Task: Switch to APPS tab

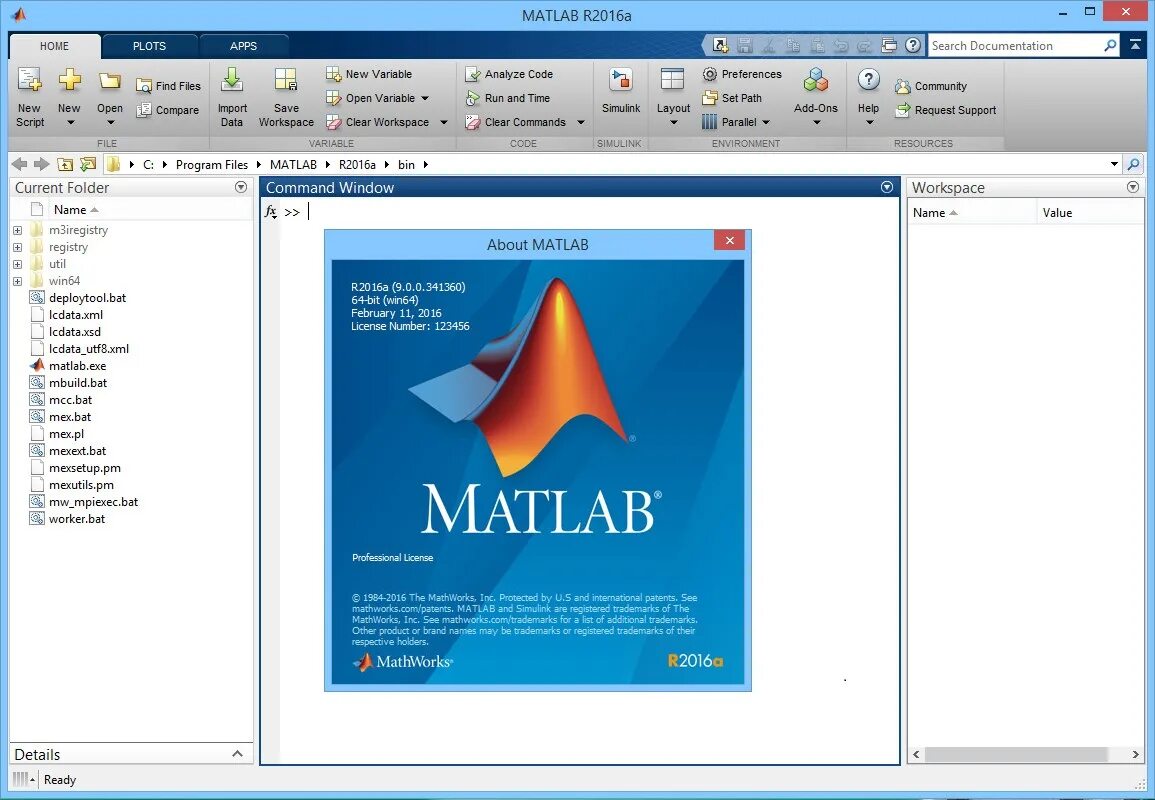Action: [x=243, y=46]
